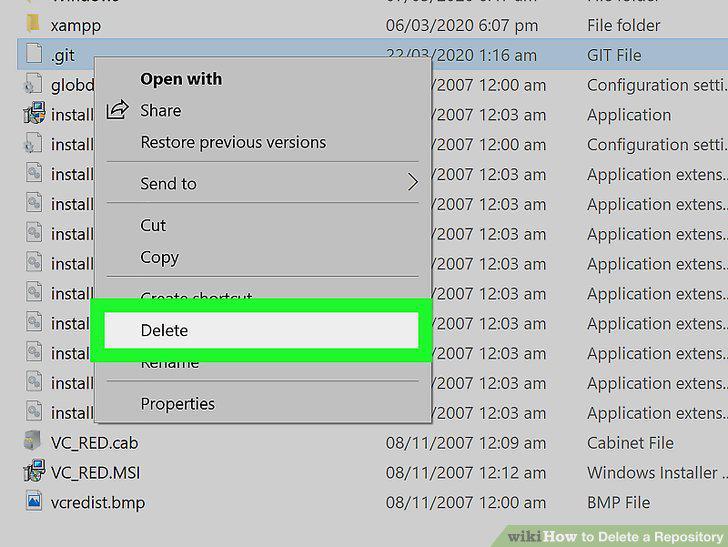Image resolution: width=728 pixels, height=547 pixels.
Task: Choose Open with from the context menu
Action: (x=181, y=79)
